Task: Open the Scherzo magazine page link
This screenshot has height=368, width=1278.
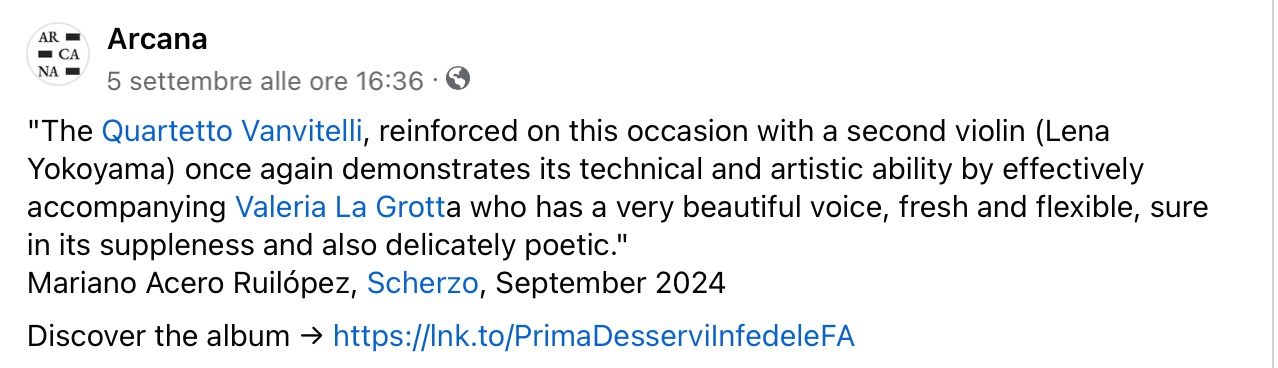Action: [424, 284]
